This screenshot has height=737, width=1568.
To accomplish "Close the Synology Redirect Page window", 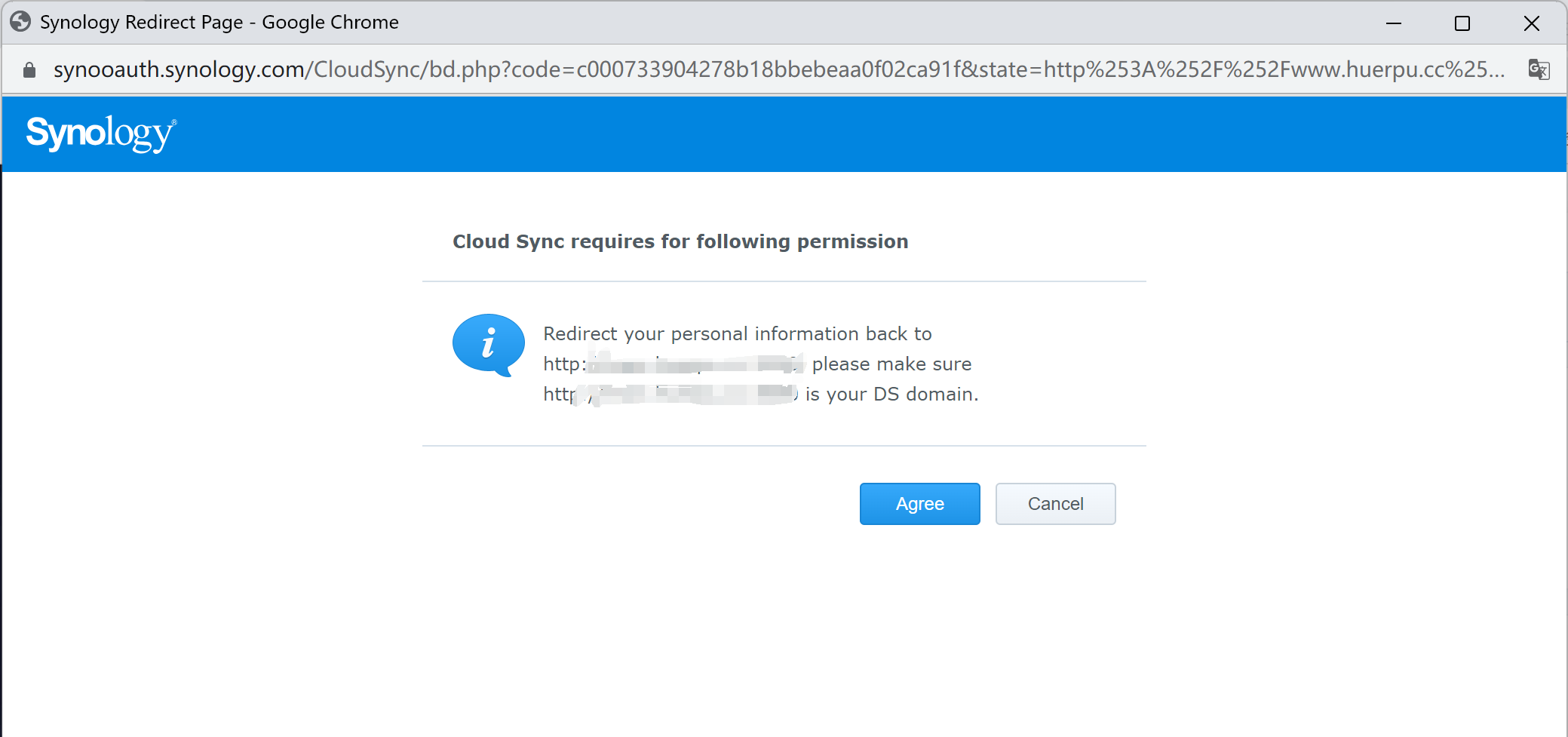I will [x=1531, y=23].
